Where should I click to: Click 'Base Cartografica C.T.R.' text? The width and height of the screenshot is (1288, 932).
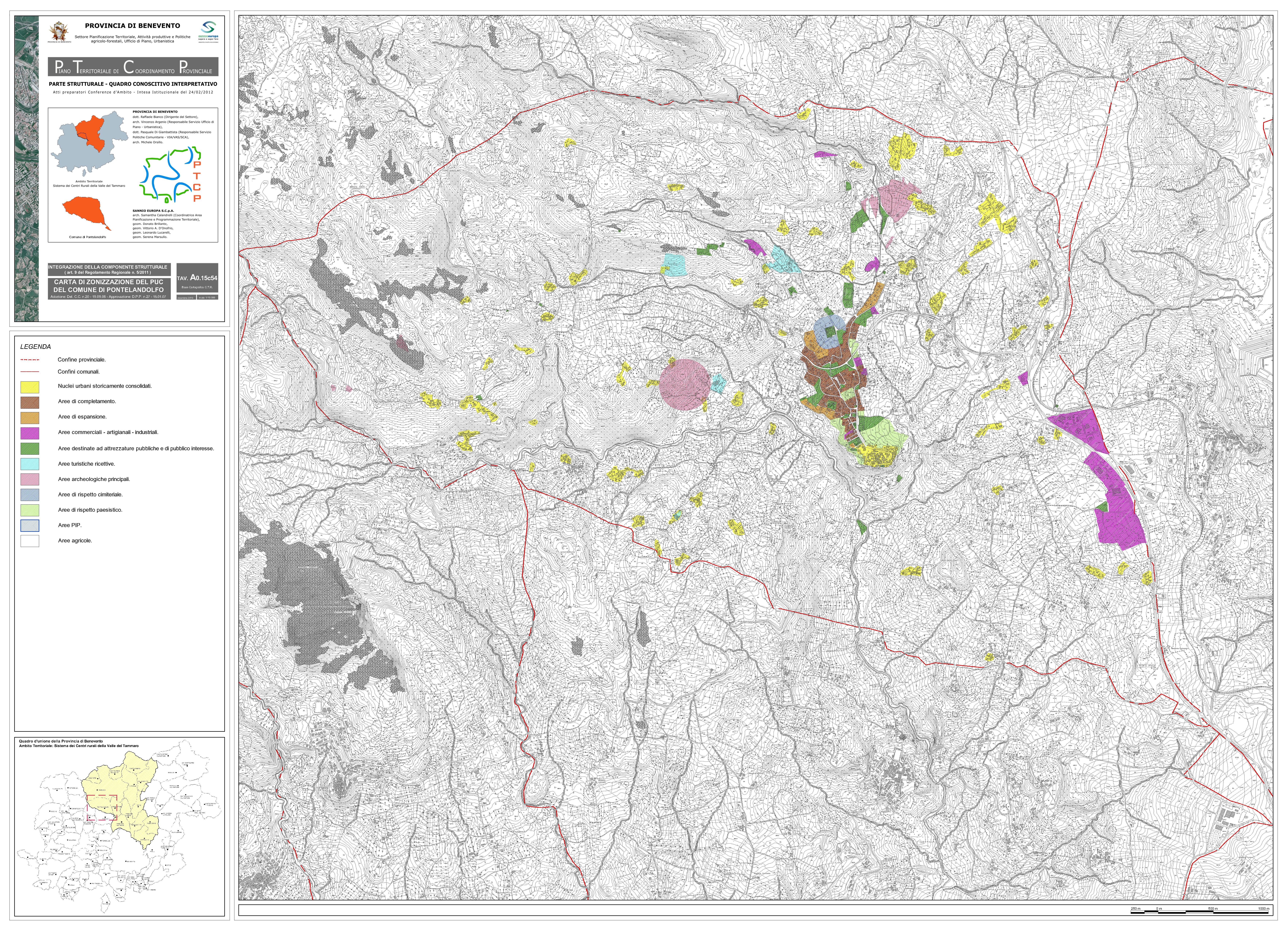(197, 287)
